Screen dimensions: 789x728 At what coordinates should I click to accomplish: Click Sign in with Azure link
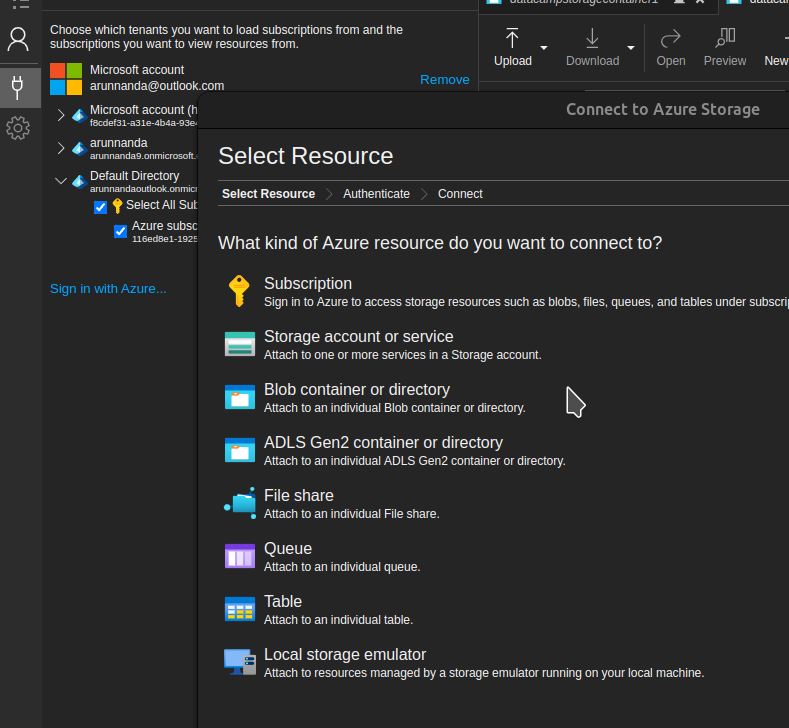[108, 289]
